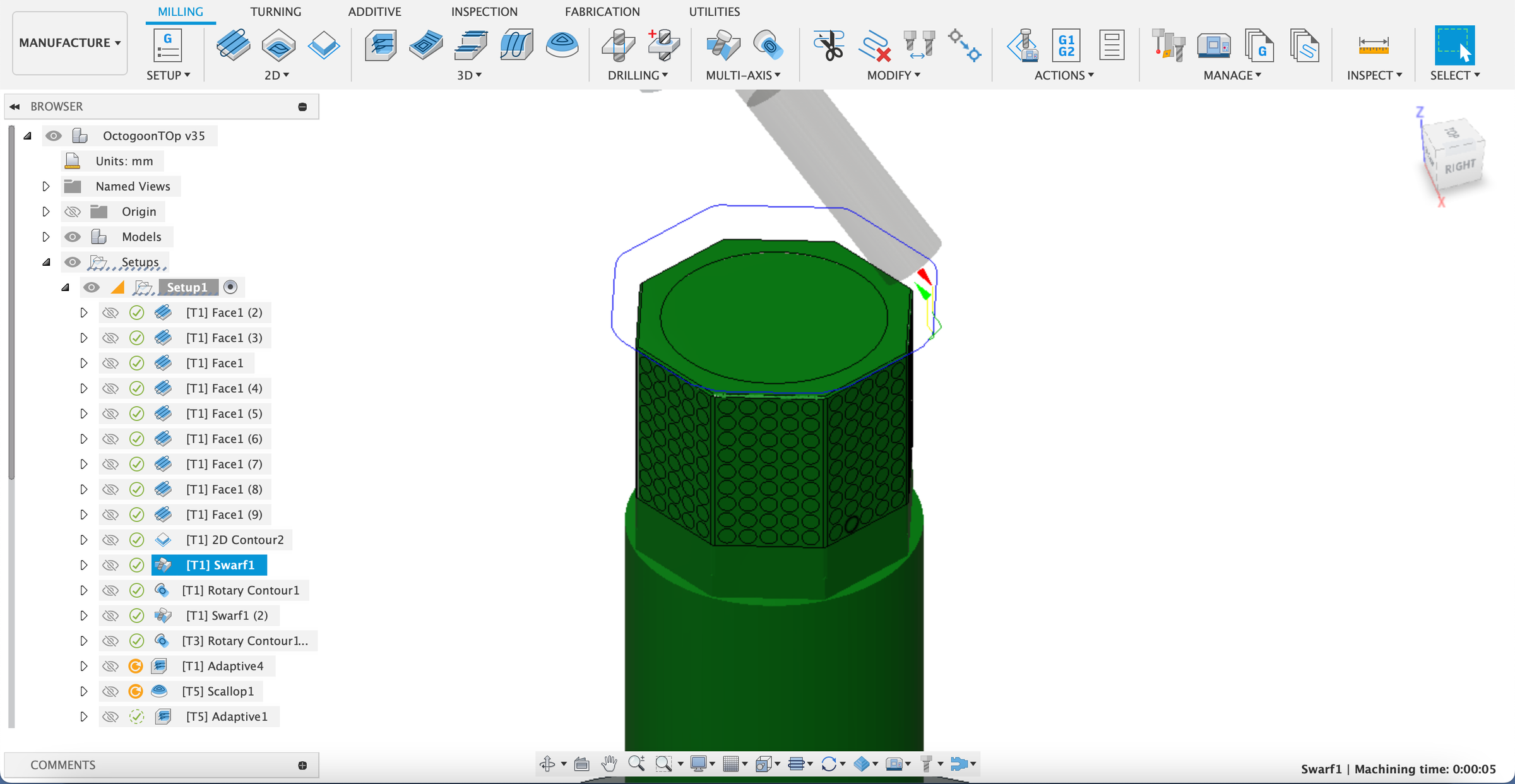Image resolution: width=1515 pixels, height=784 pixels.
Task: Toggle visibility of the [T1] Face1 (2) toolpath
Action: [110, 312]
